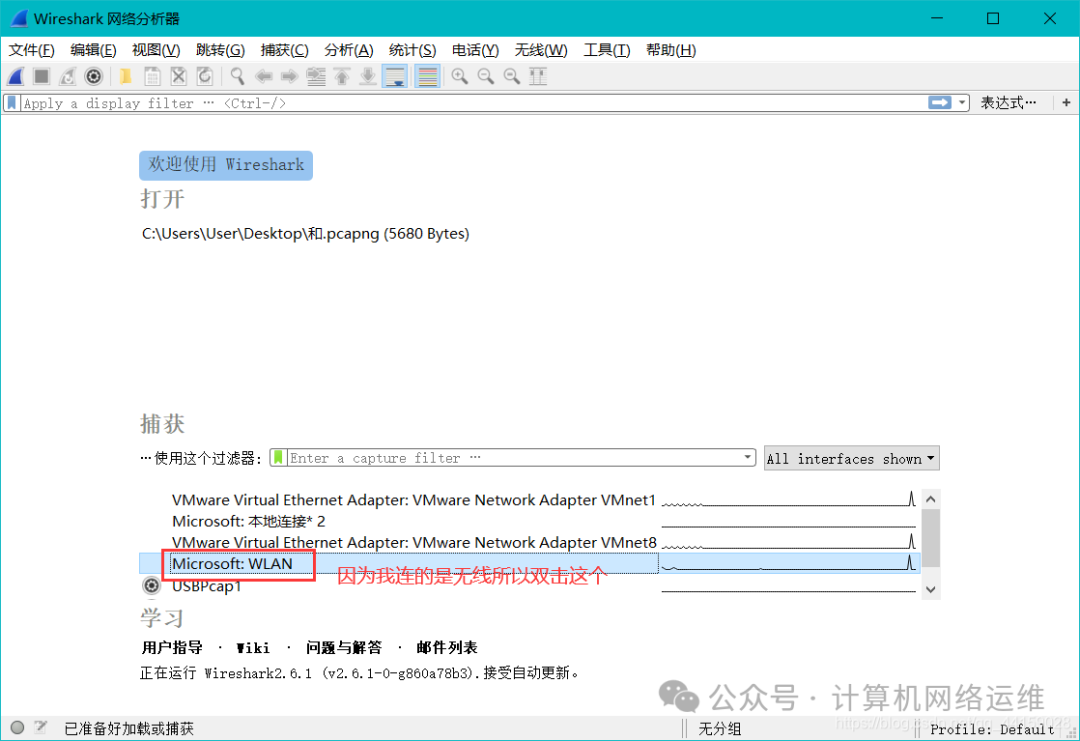Click the zoom out toolbar icon
The image size is (1080, 741).
pos(485,76)
